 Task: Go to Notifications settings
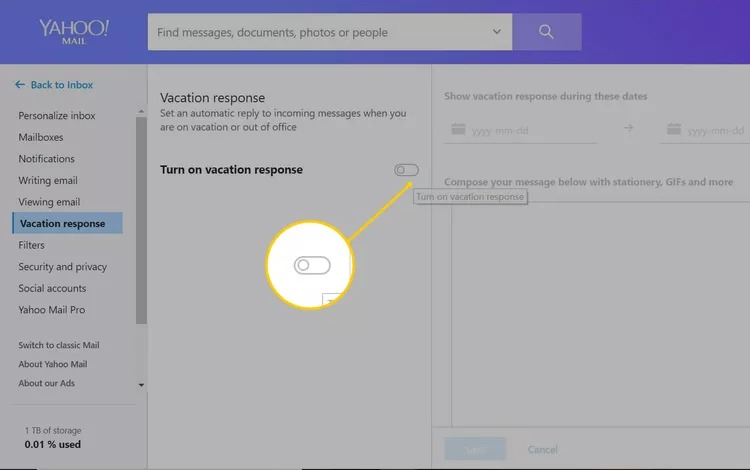(x=46, y=159)
